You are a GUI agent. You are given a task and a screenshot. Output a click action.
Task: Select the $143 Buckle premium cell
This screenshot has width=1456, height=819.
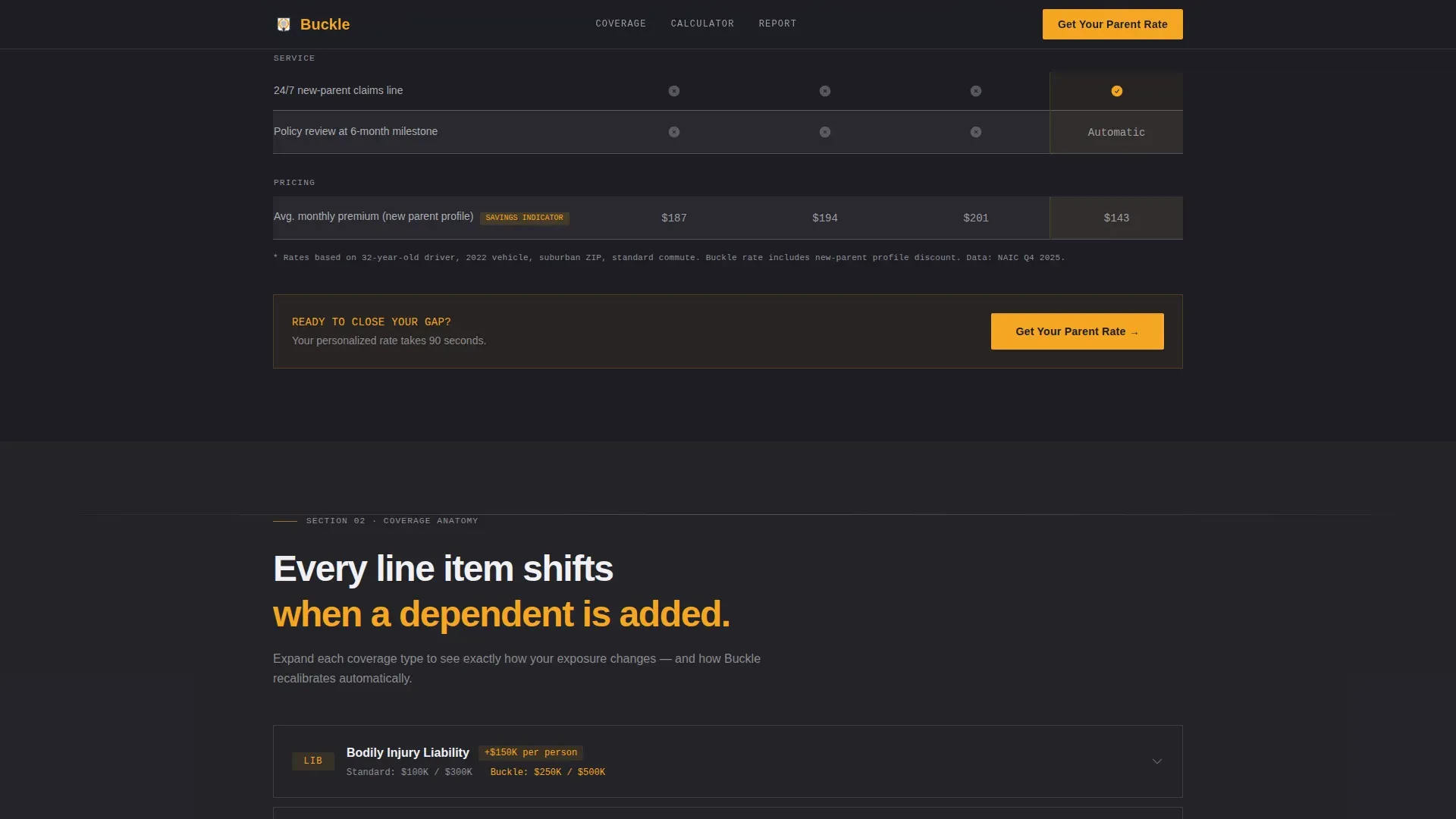click(1116, 218)
